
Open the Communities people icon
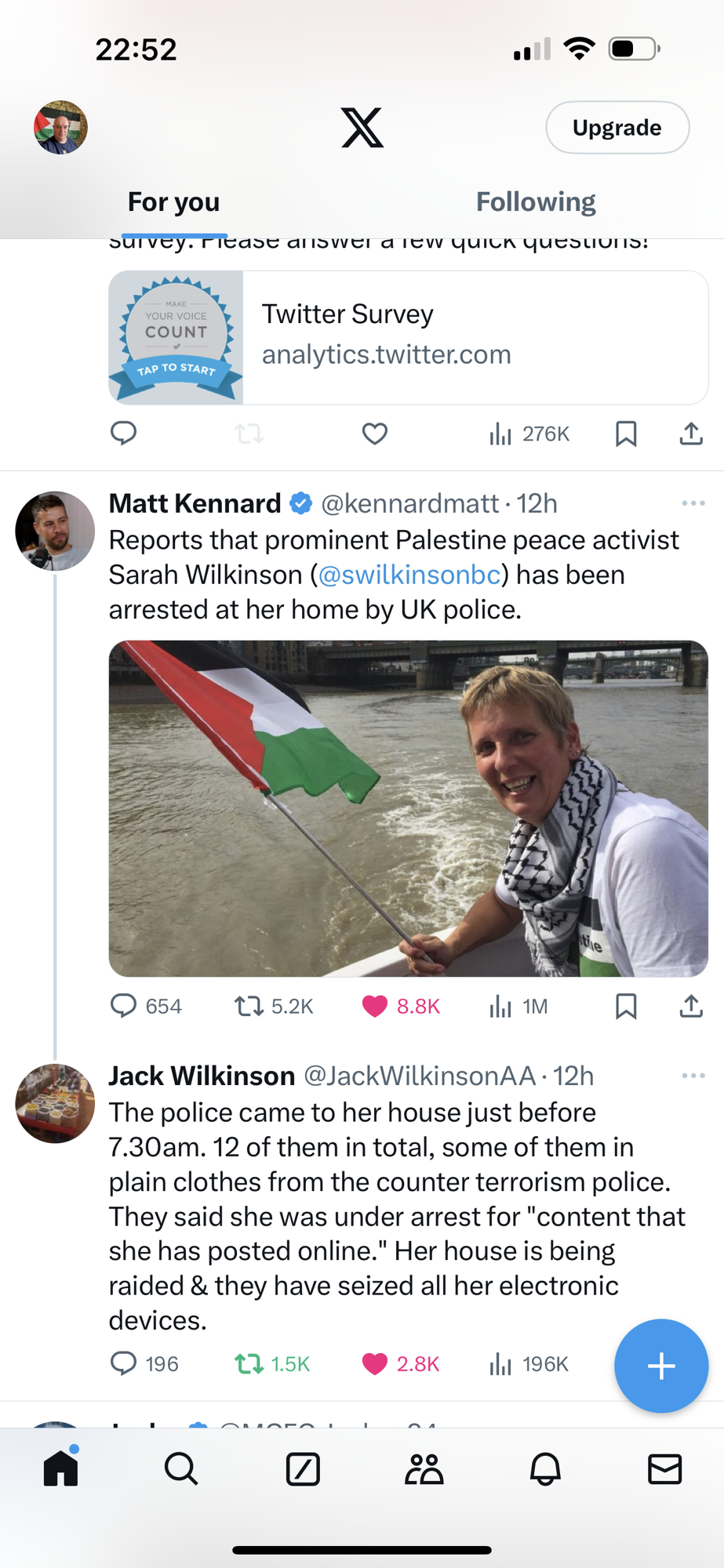click(424, 1468)
